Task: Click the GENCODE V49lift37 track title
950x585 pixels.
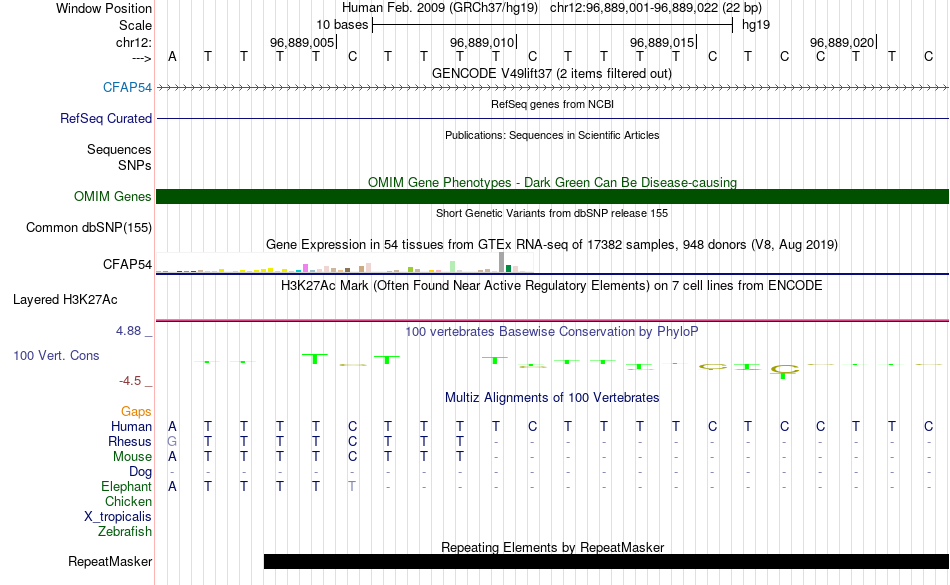Action: pos(551,73)
